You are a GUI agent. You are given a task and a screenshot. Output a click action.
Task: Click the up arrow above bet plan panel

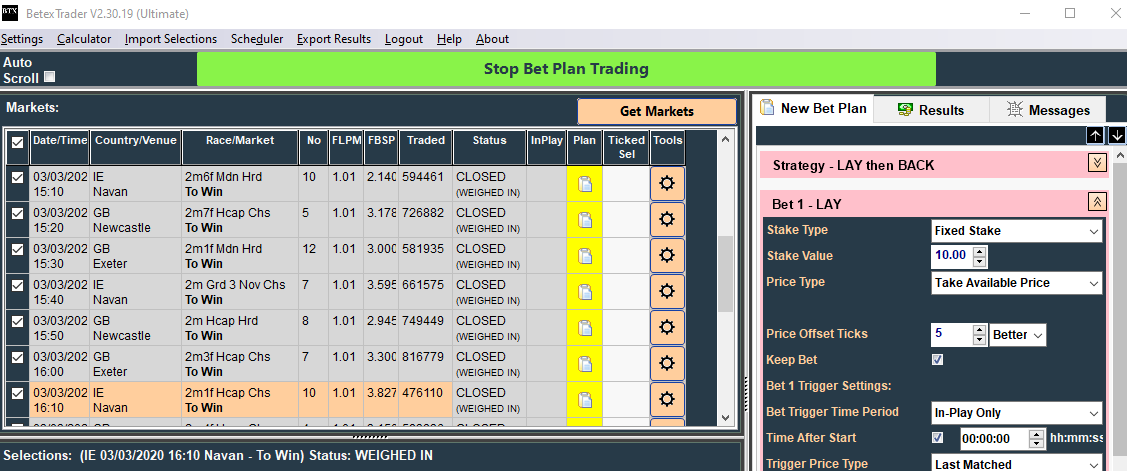1096,135
